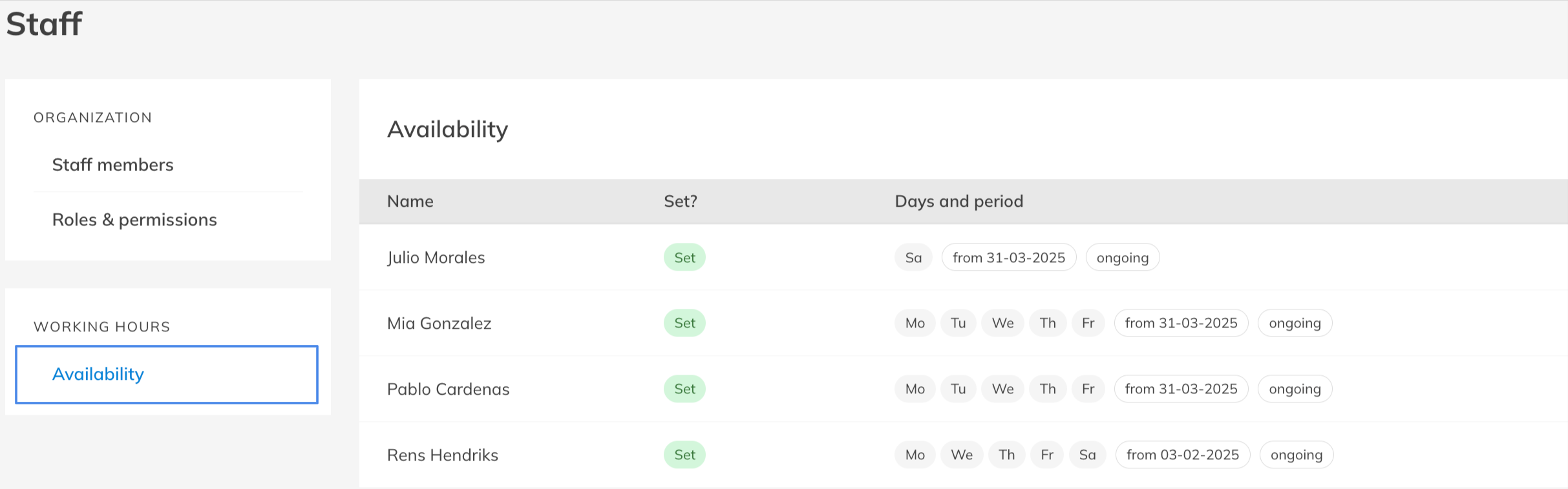Click the Sa day chip for Julio Morales

[913, 258]
